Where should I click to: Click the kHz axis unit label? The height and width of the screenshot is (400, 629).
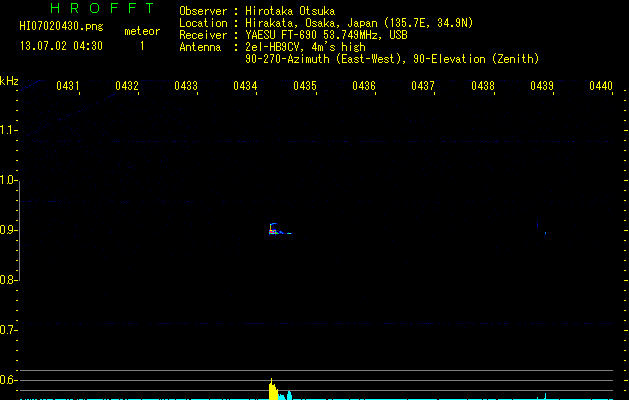click(x=9, y=81)
